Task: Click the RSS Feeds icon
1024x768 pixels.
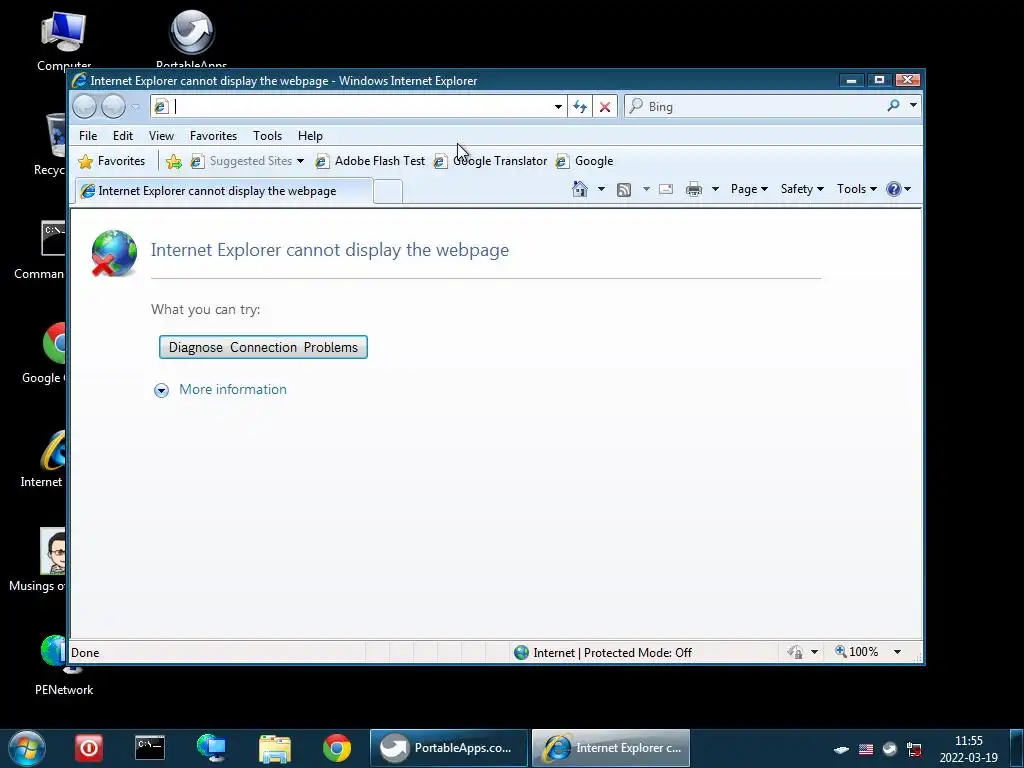Action: (x=624, y=189)
